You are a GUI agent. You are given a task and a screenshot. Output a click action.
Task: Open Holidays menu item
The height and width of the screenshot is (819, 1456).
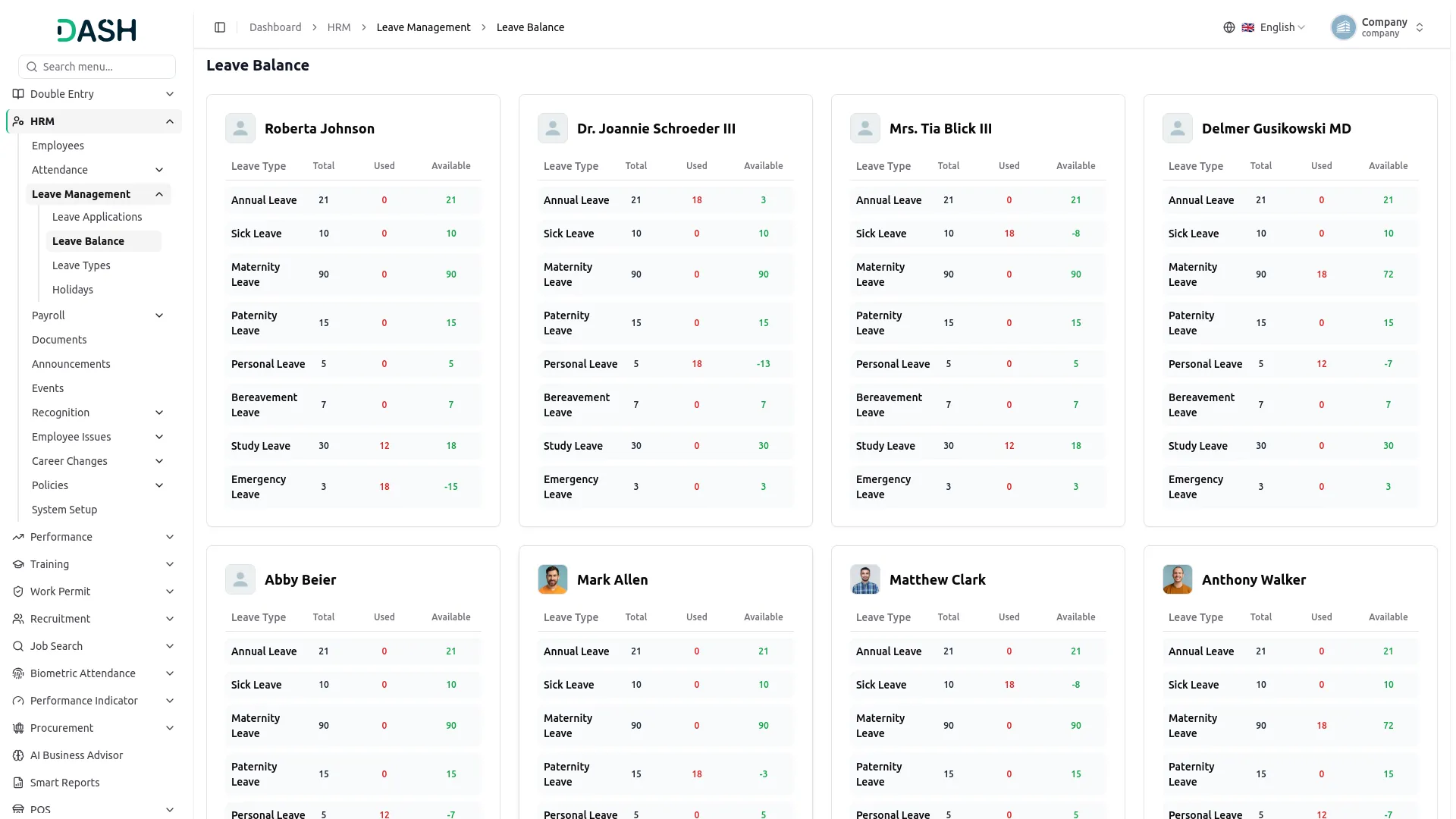tap(73, 290)
